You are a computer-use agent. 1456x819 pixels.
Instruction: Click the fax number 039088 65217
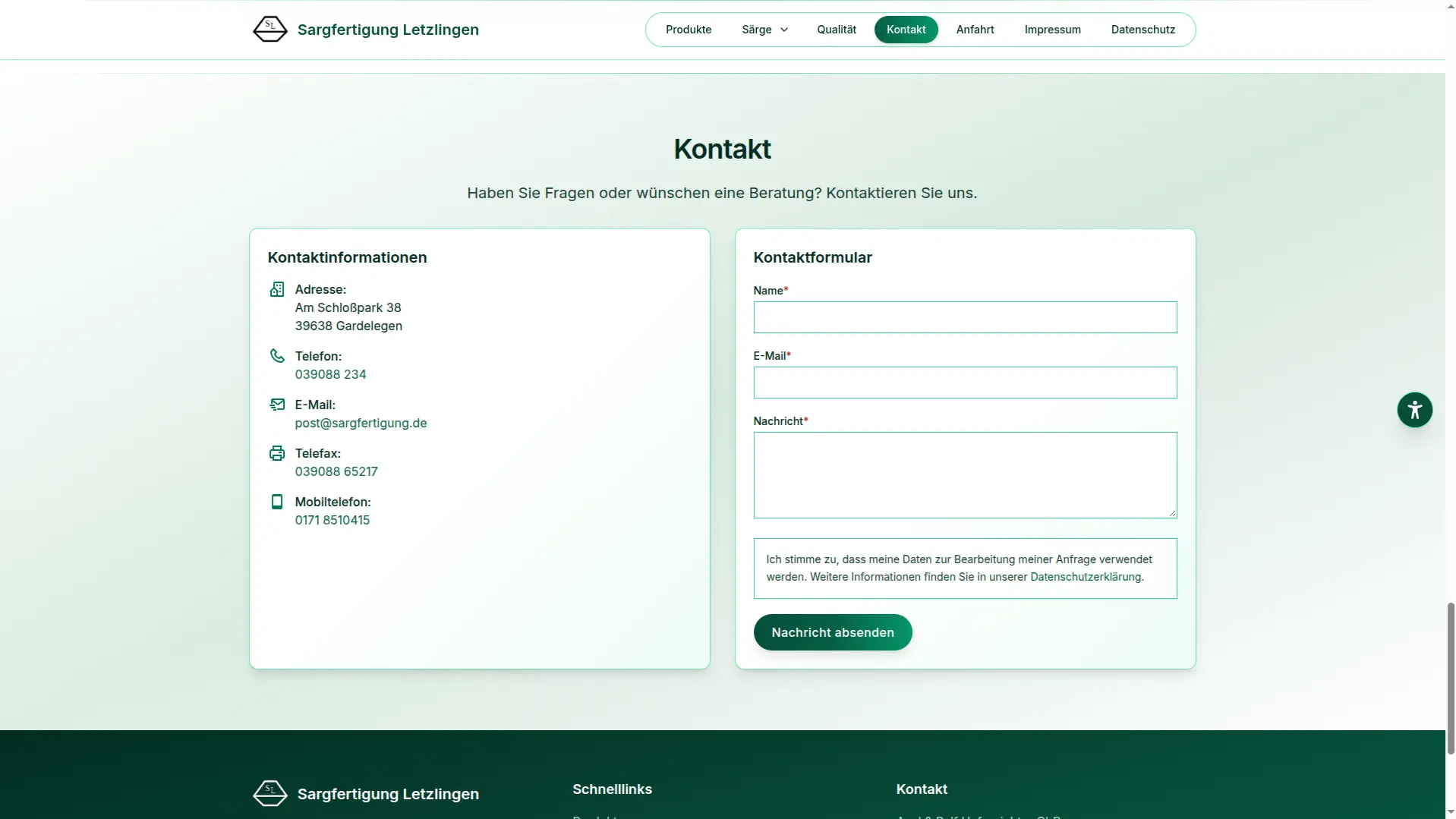click(336, 471)
